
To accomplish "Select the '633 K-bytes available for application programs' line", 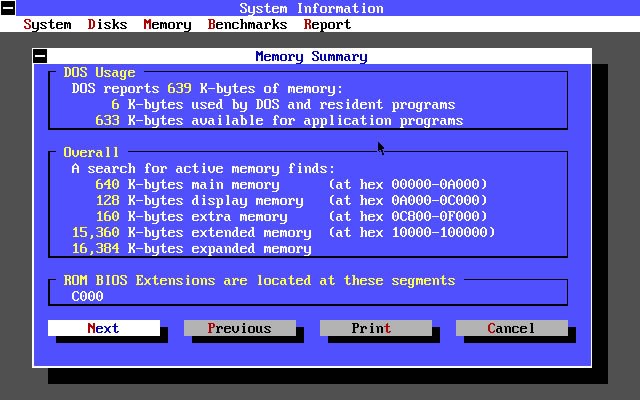I will point(279,120).
